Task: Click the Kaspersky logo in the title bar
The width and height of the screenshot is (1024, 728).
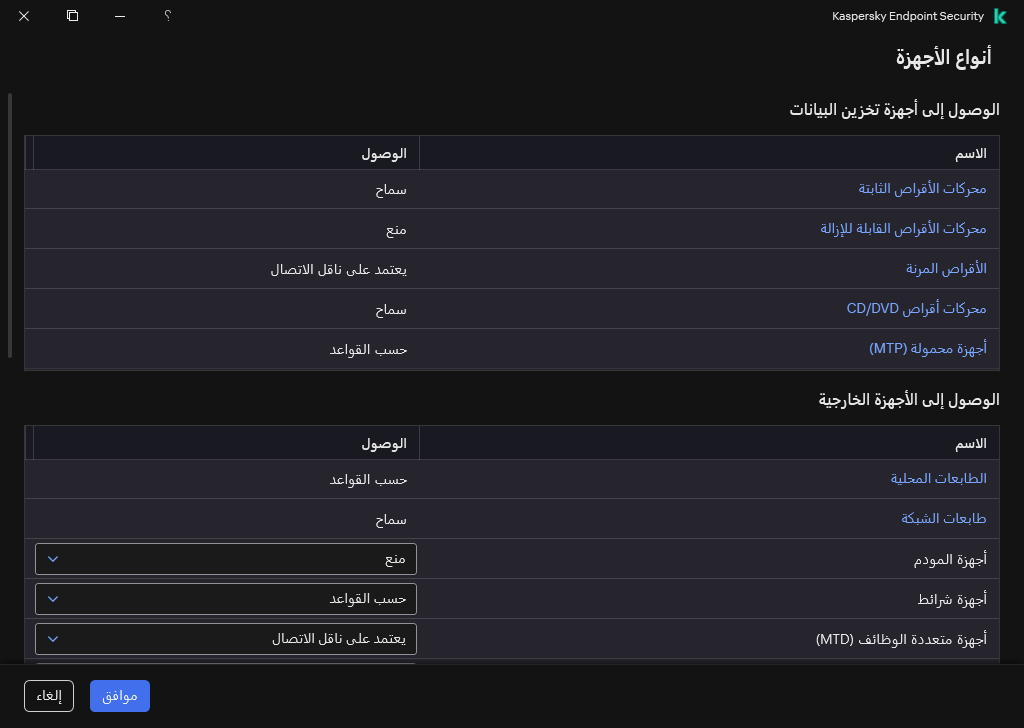Action: tap(1000, 16)
